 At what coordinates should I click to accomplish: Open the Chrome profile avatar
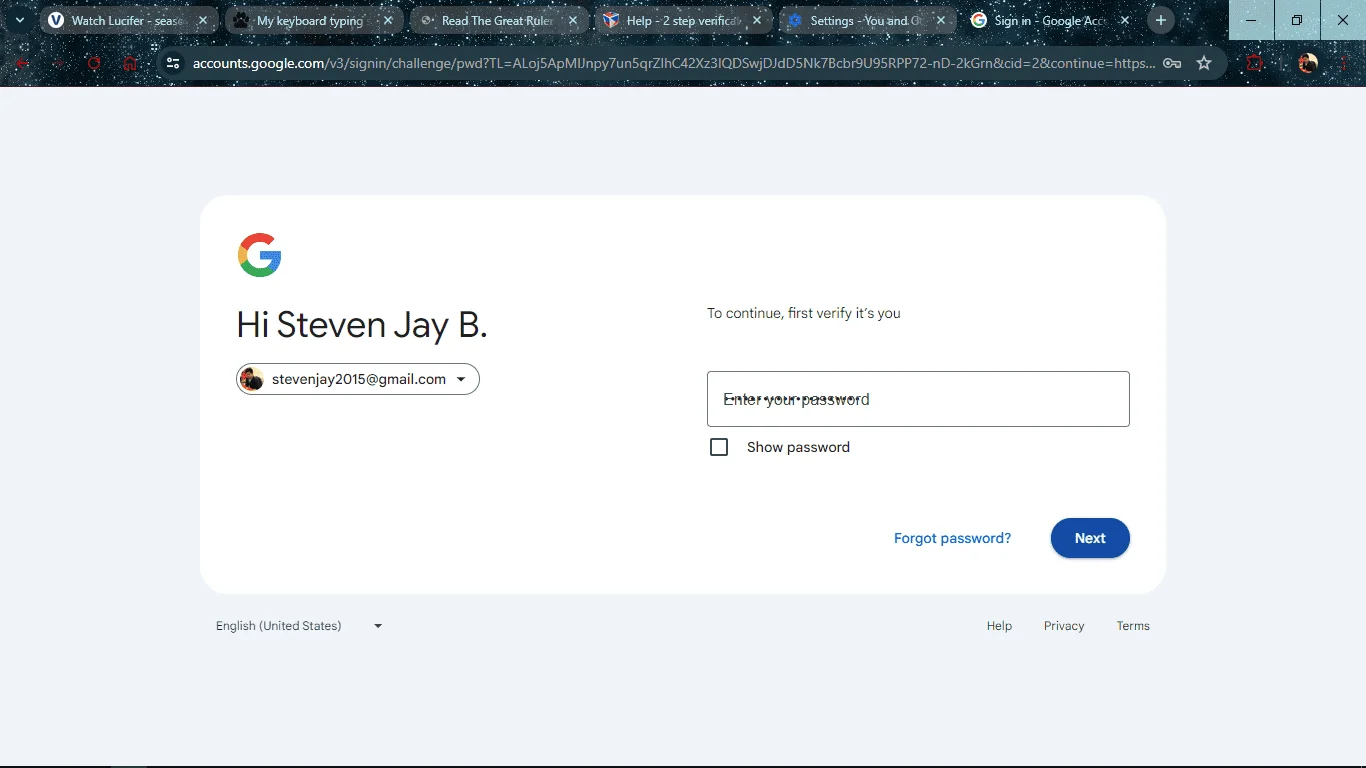click(1308, 63)
